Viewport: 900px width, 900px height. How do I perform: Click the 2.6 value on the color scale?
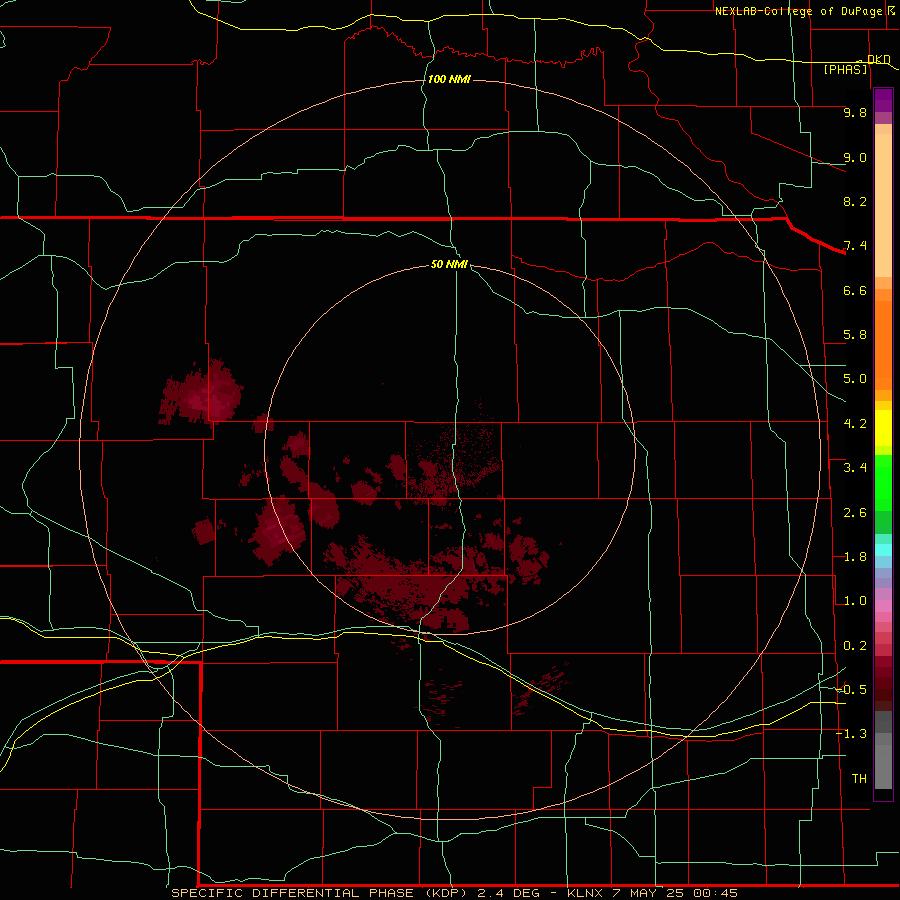tap(855, 512)
